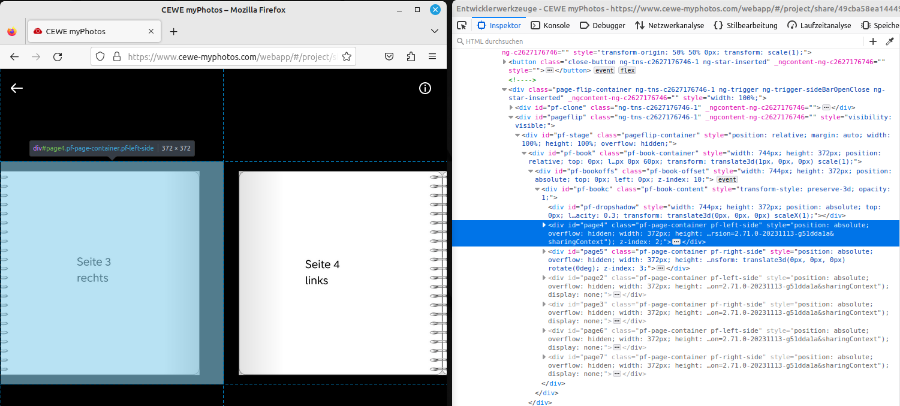Expand the page7 div node
The width and height of the screenshot is (900, 406).
(x=544, y=357)
